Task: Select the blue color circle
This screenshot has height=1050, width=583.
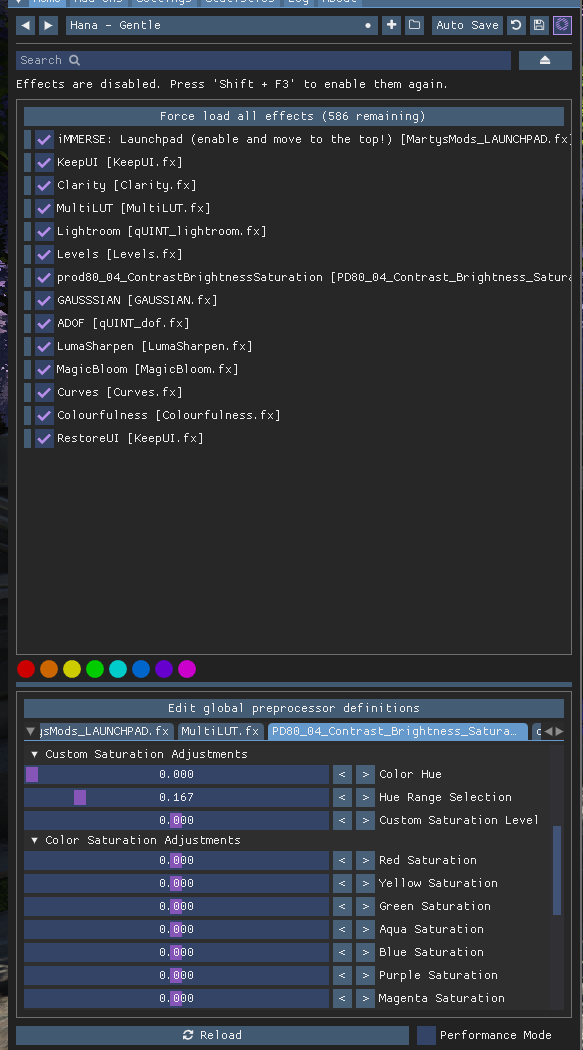Action: pyautogui.click(x=141, y=669)
